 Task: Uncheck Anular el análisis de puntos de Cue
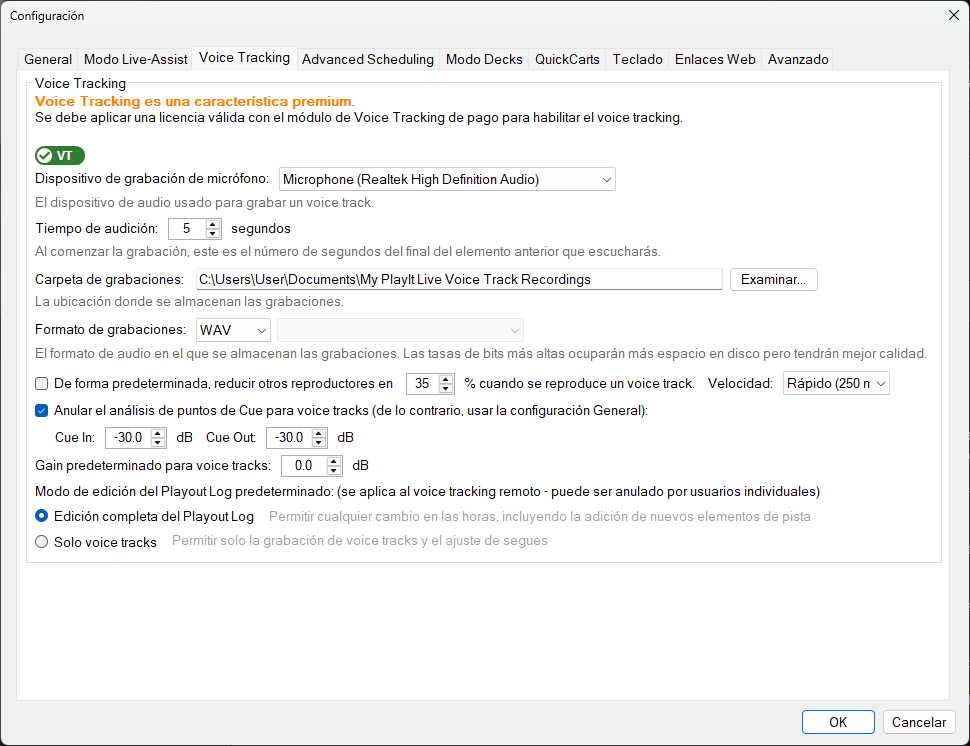pyautogui.click(x=41, y=411)
